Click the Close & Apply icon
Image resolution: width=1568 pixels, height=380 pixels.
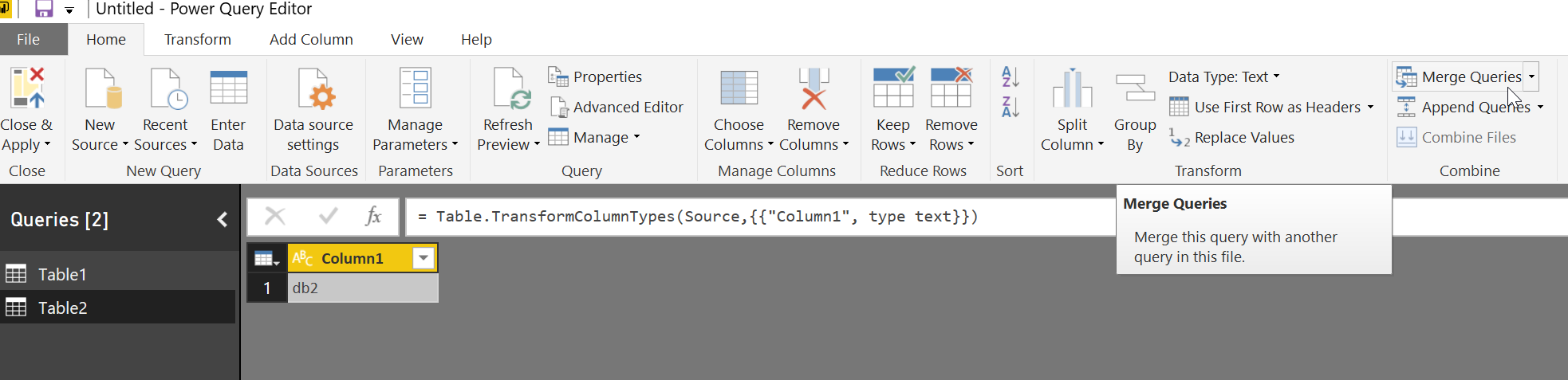pyautogui.click(x=27, y=88)
